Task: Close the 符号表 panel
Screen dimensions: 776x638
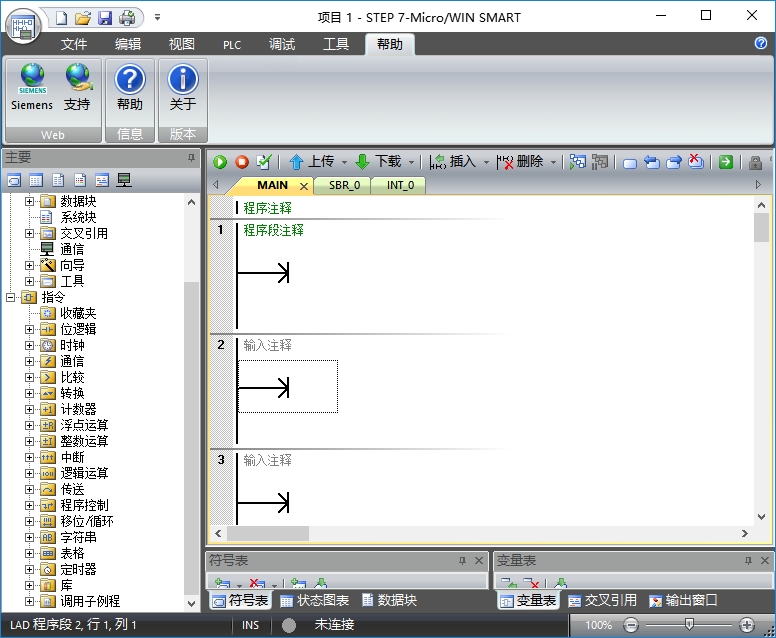Action: 479,561
